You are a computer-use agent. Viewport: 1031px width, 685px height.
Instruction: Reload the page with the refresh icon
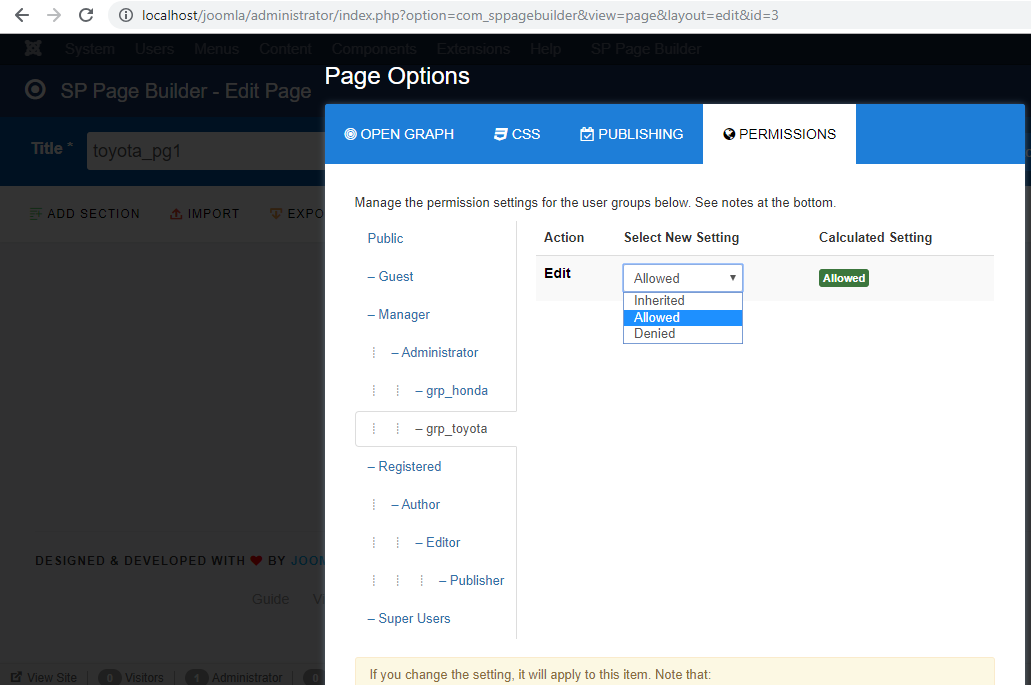[86, 15]
